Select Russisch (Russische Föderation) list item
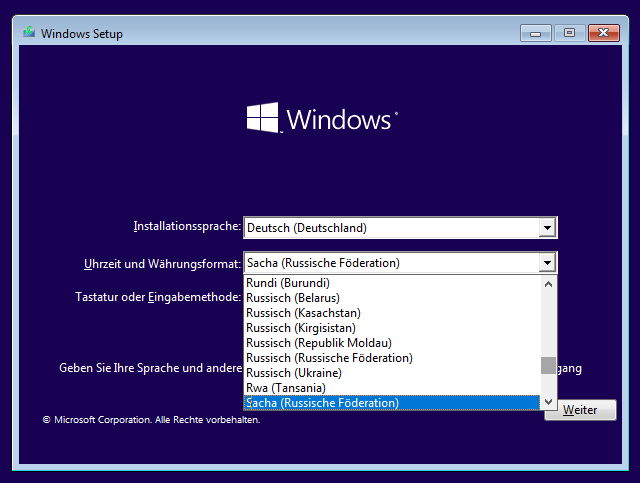The height and width of the screenshot is (483, 640). coord(392,358)
